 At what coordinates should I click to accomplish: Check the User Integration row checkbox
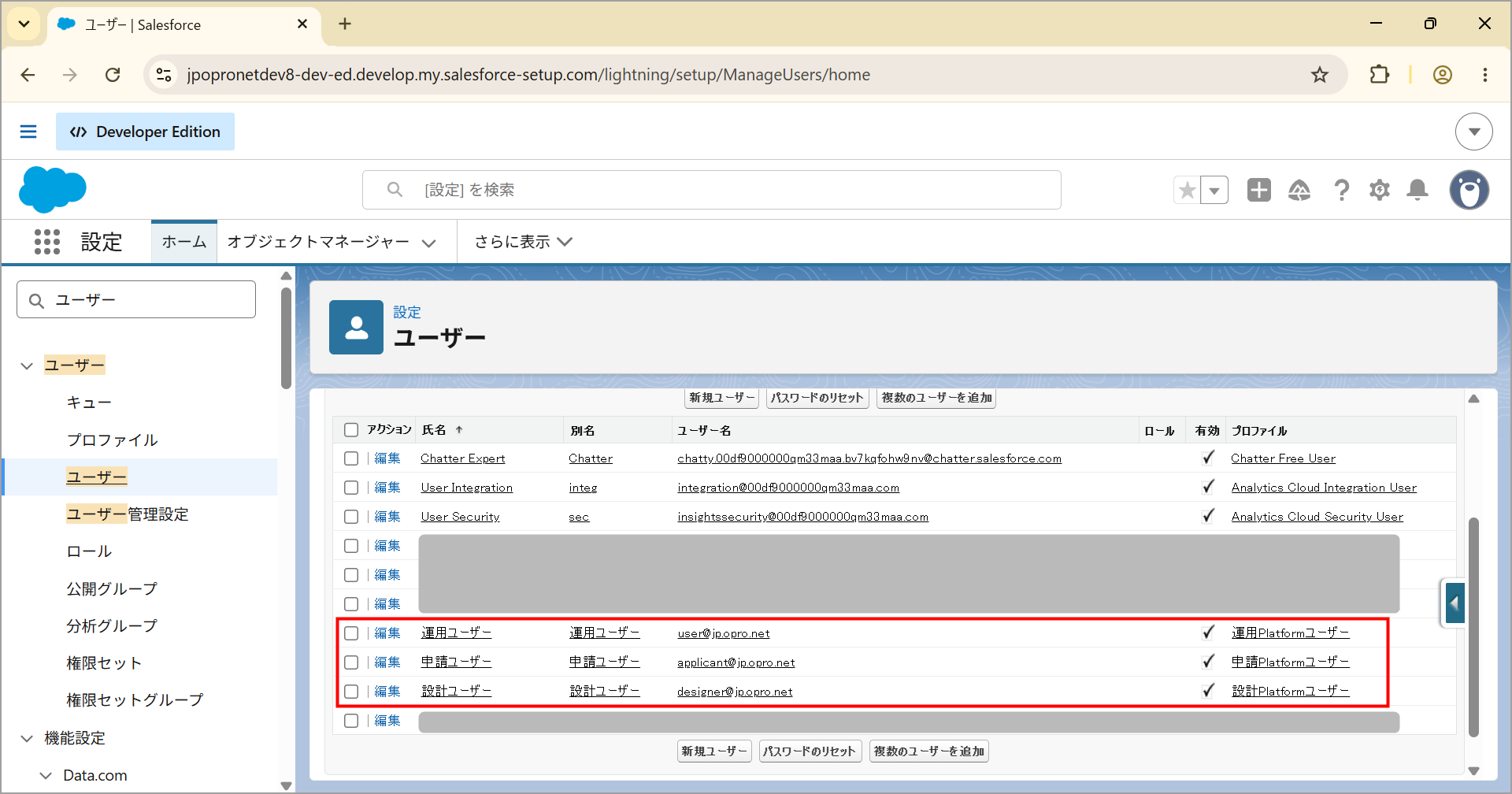(x=351, y=488)
